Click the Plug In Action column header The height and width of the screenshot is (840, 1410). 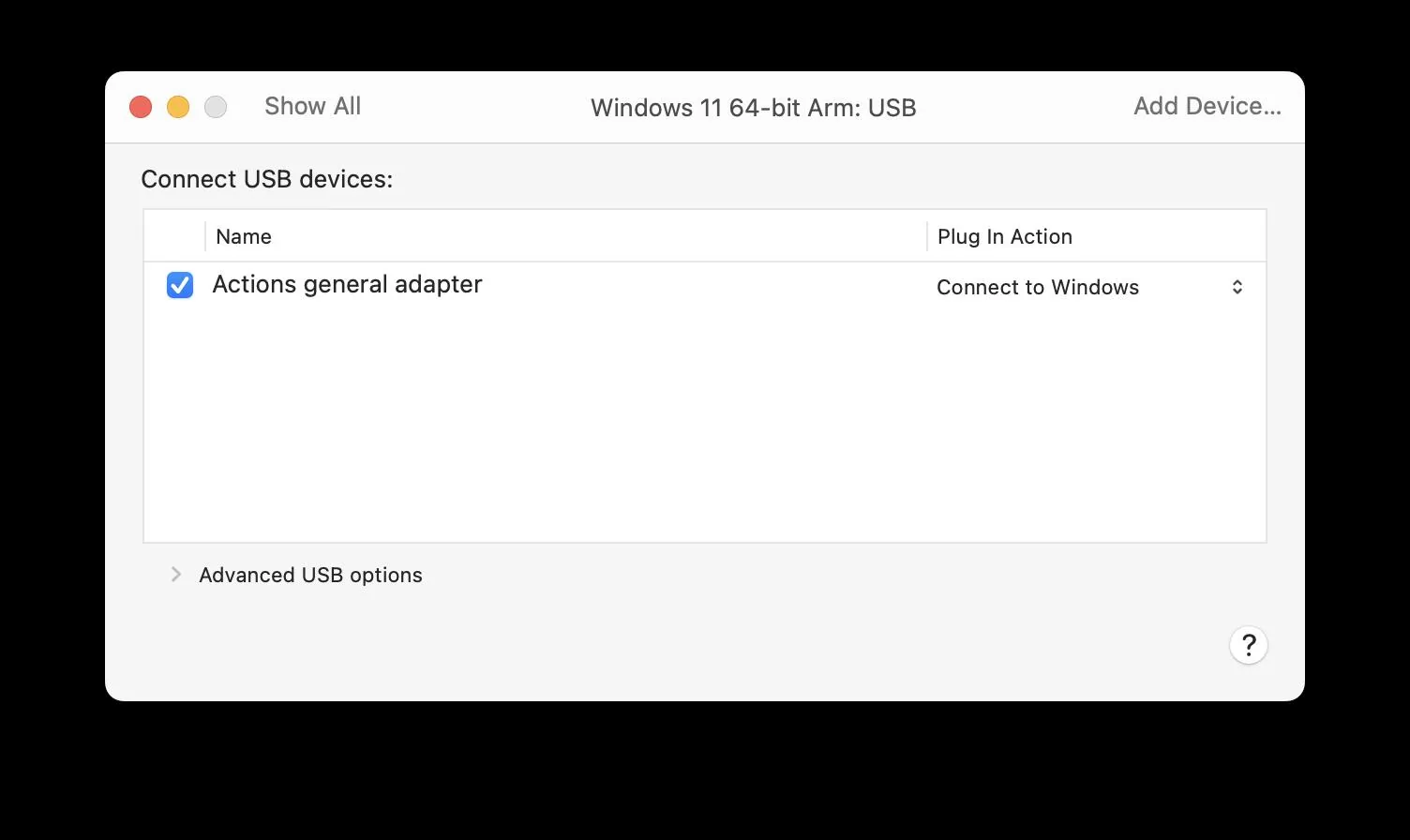tap(1004, 236)
